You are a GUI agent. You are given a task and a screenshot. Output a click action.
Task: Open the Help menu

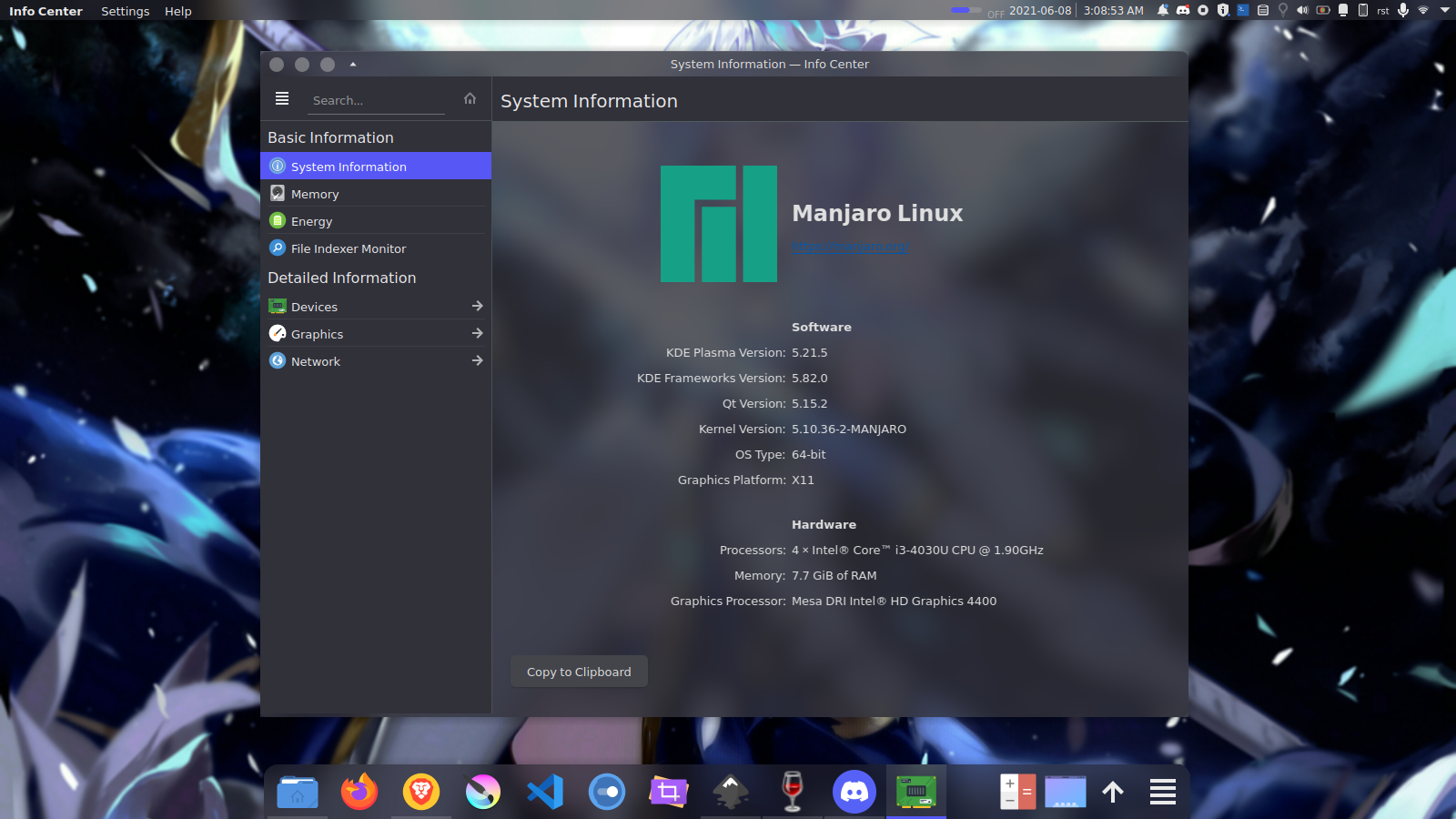coord(177,11)
